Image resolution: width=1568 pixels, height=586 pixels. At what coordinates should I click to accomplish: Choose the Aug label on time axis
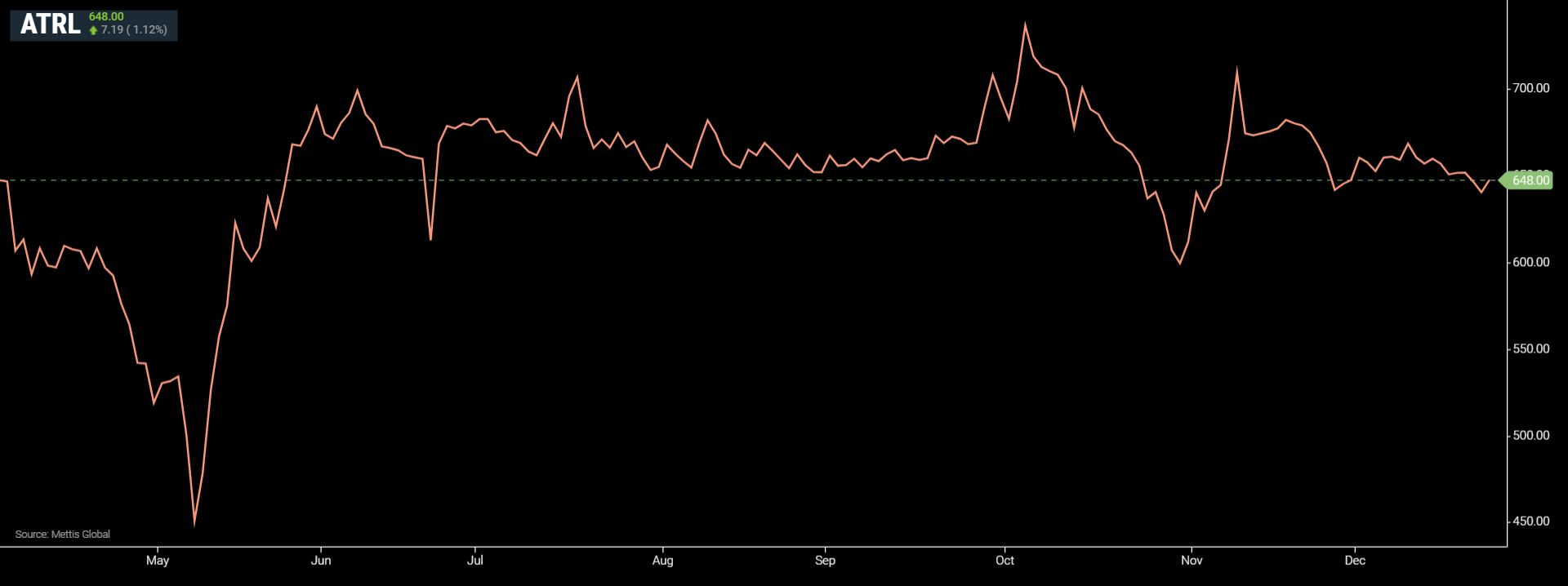pyautogui.click(x=662, y=560)
